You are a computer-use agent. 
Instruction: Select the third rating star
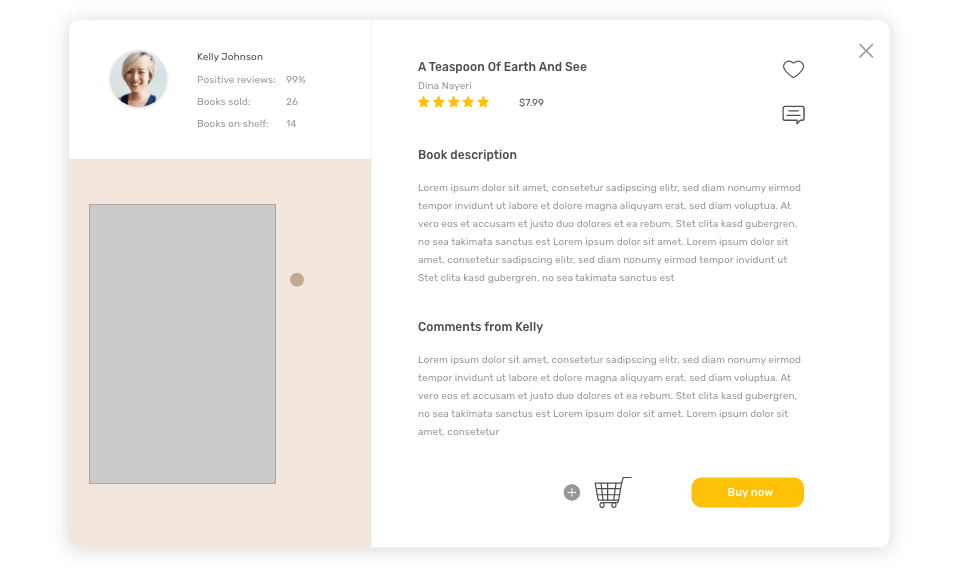(x=454, y=102)
